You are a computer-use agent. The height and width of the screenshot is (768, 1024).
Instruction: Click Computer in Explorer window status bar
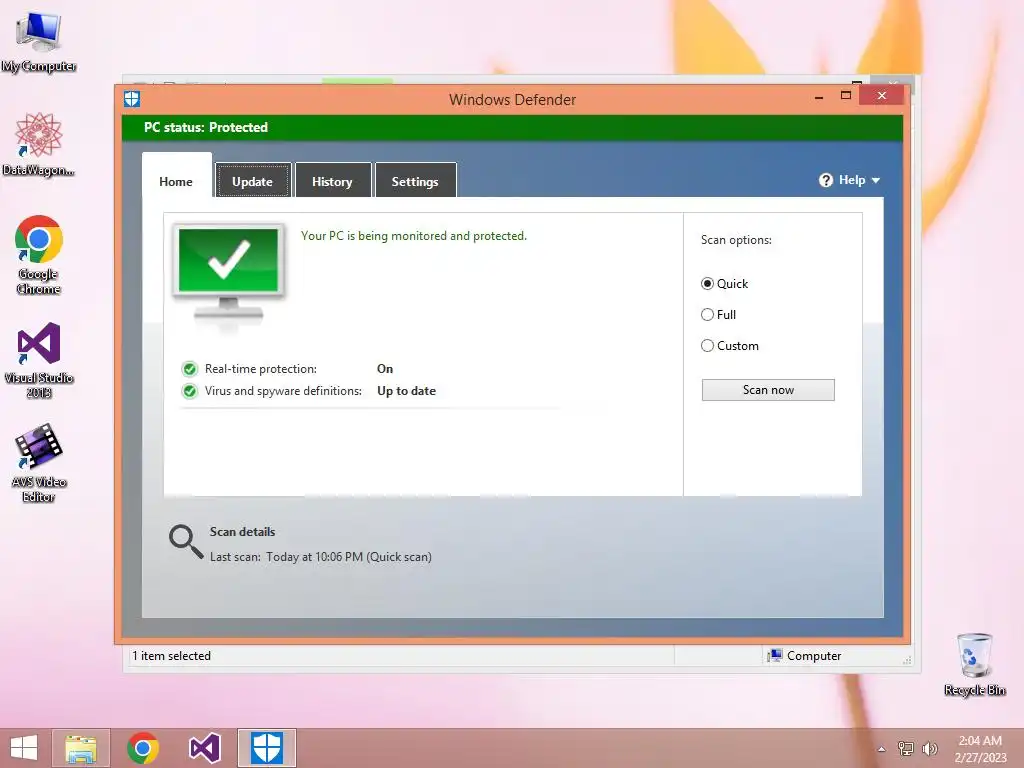click(x=805, y=656)
